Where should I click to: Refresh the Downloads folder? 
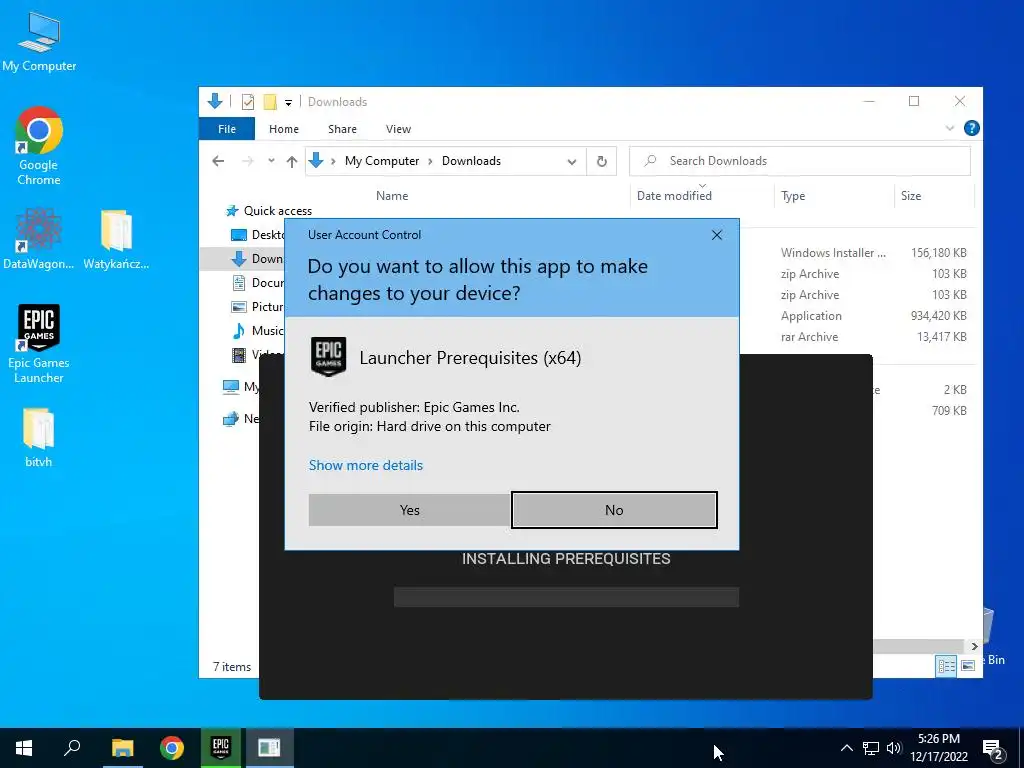click(601, 161)
